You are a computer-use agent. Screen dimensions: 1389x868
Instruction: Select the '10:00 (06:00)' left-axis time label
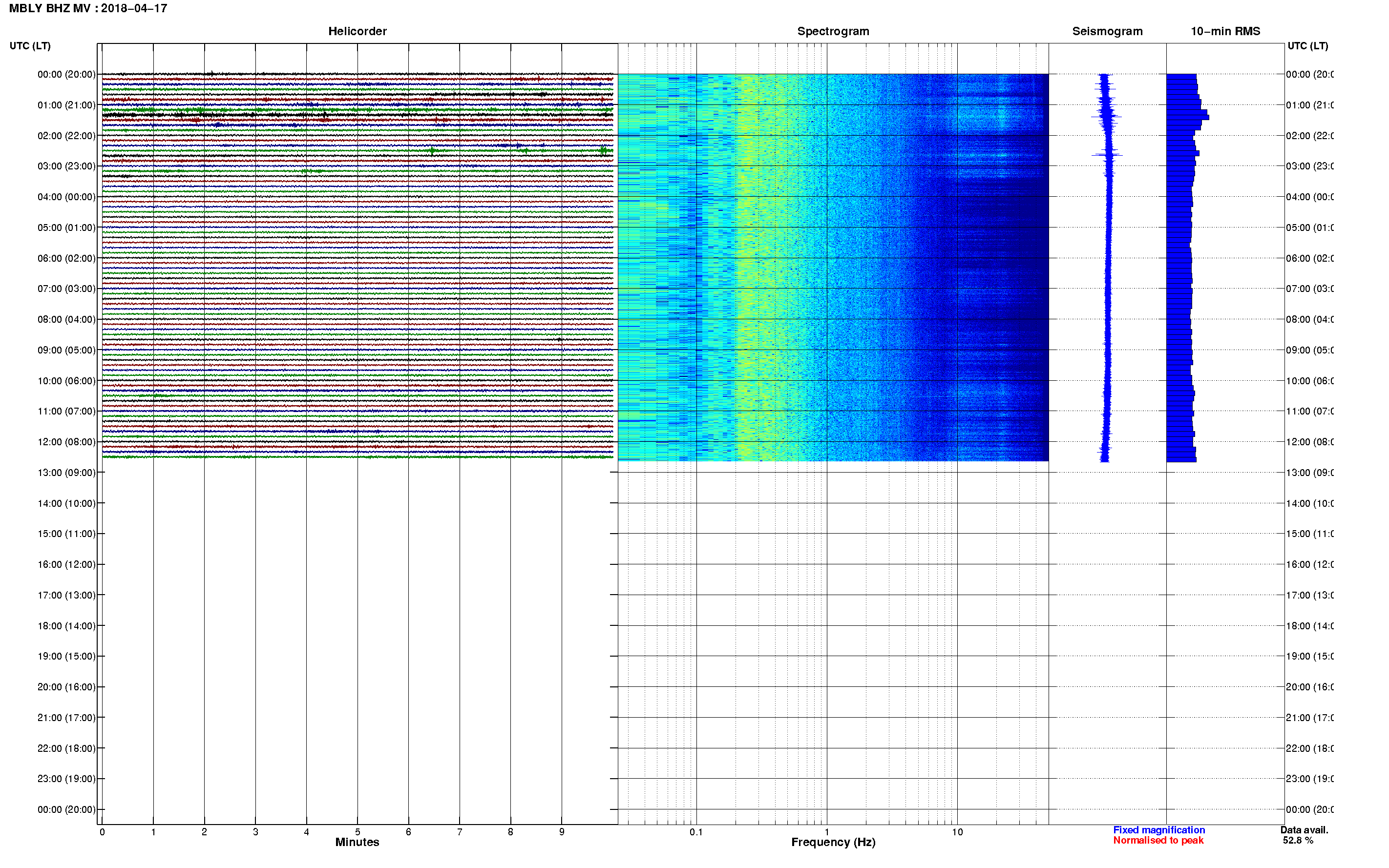66,381
